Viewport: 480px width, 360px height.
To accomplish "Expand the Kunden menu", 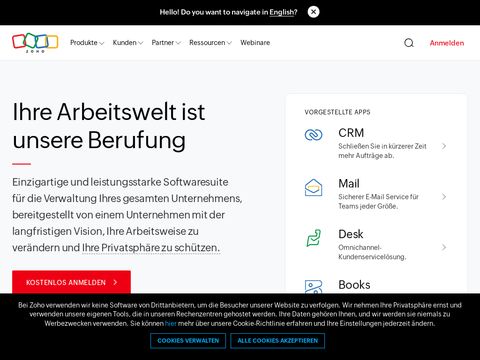I will point(128,43).
